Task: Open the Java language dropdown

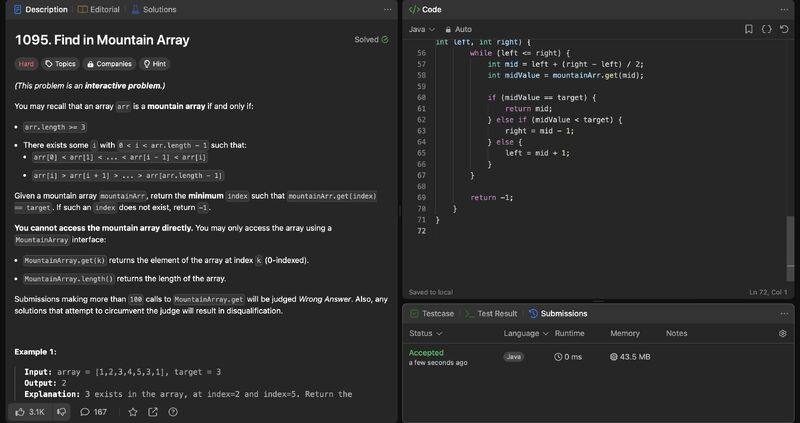Action: click(x=422, y=29)
